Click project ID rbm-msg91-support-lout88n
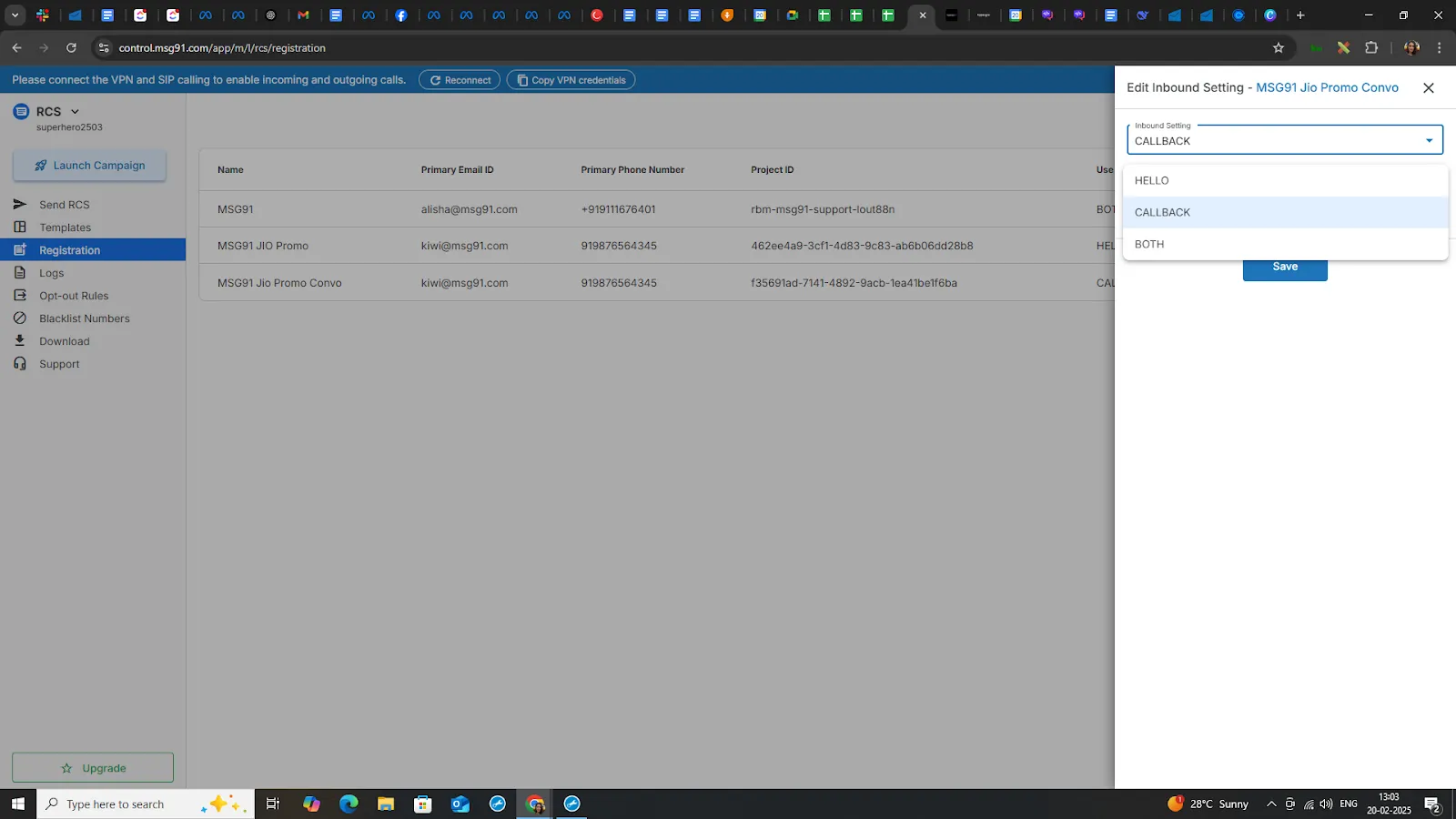This screenshot has width=1456, height=819. point(823,209)
